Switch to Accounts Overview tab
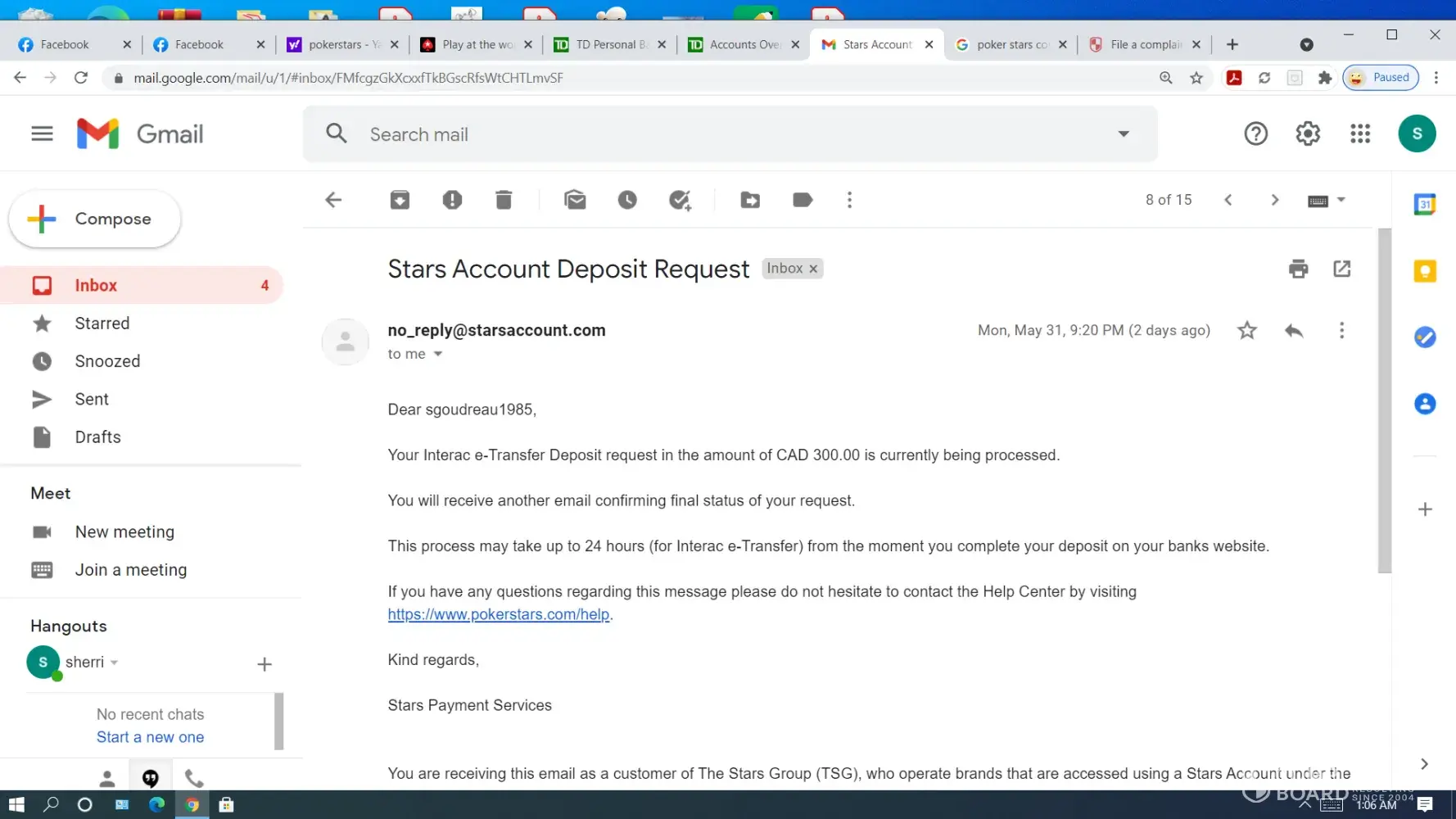 coord(744,45)
